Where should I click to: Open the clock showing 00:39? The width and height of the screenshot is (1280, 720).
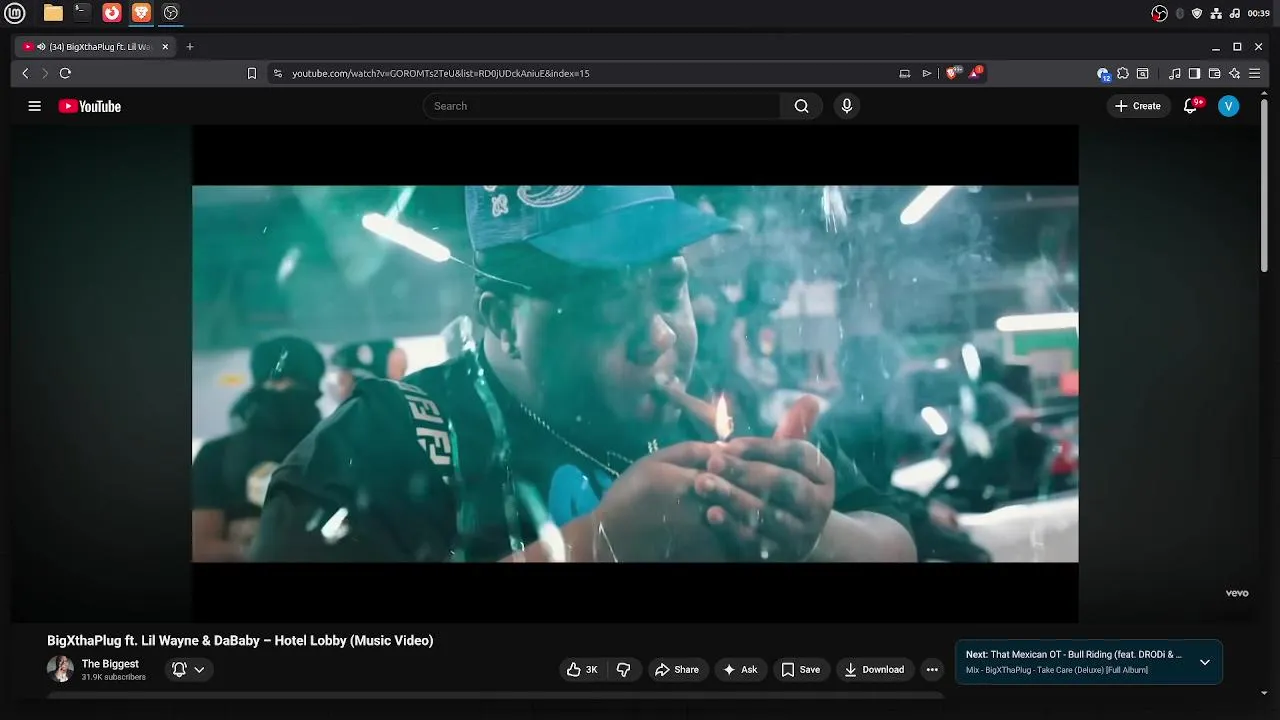point(1259,13)
